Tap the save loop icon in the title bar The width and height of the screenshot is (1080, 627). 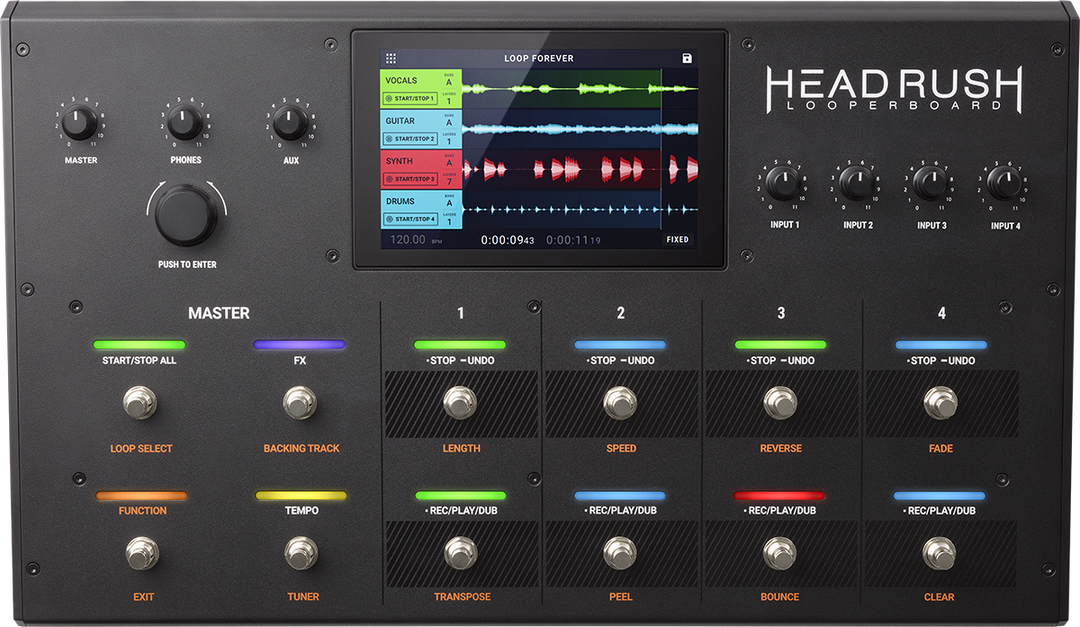click(x=686, y=59)
